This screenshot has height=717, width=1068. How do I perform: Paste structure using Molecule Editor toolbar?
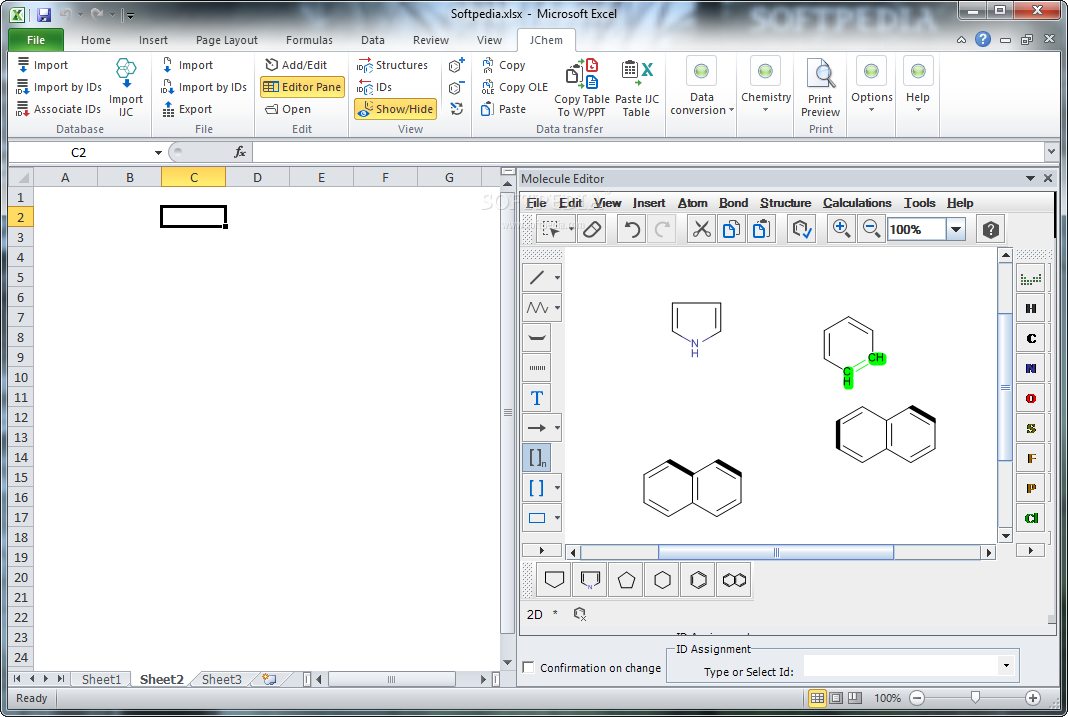click(x=761, y=229)
